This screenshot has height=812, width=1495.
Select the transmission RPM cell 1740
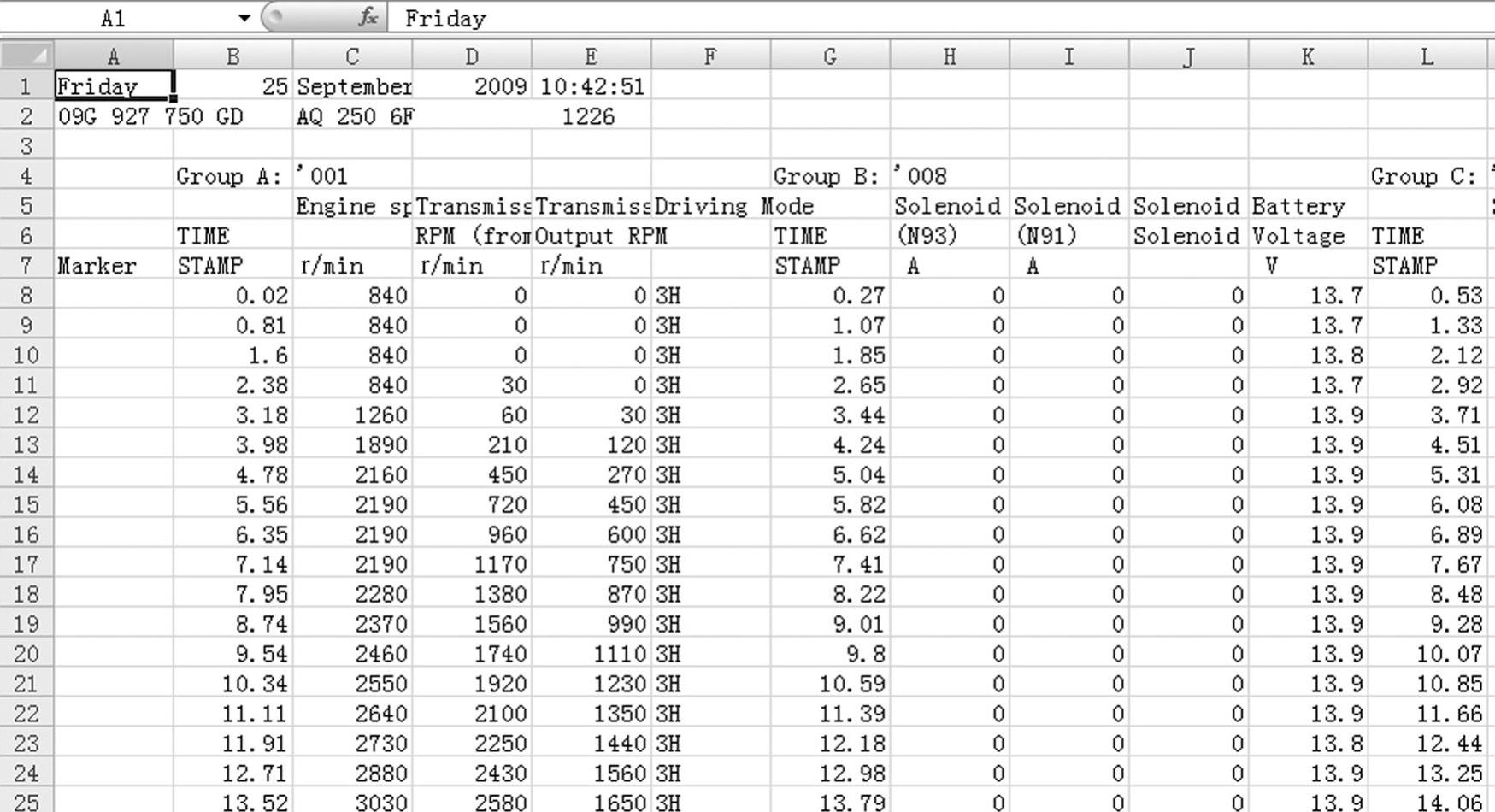pos(472,654)
